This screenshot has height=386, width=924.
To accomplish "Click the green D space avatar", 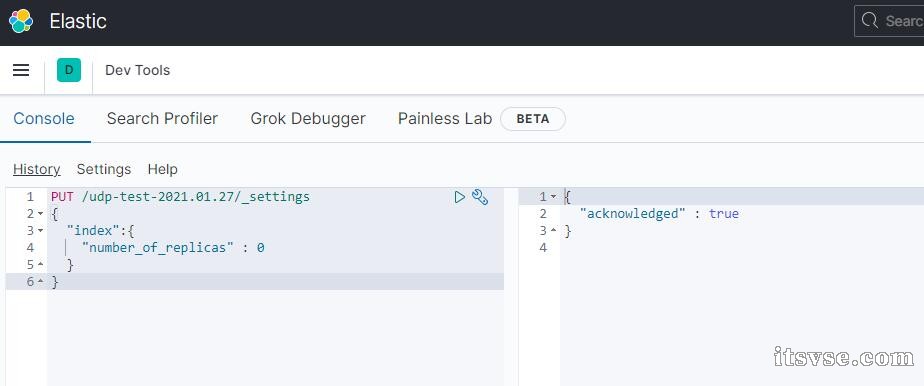I will click(69, 70).
